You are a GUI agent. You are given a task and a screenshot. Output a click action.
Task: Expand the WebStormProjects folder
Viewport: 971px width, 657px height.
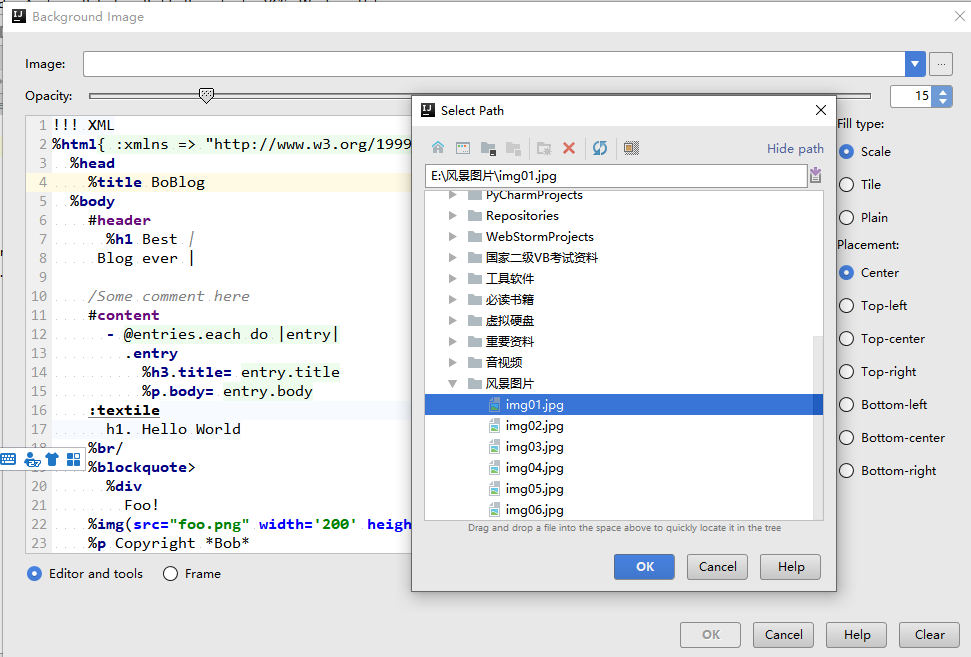tap(452, 238)
